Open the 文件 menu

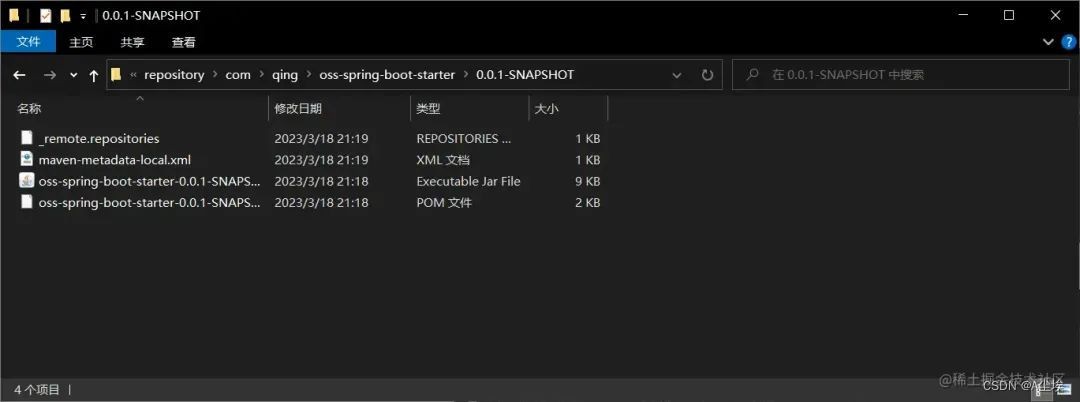point(28,42)
